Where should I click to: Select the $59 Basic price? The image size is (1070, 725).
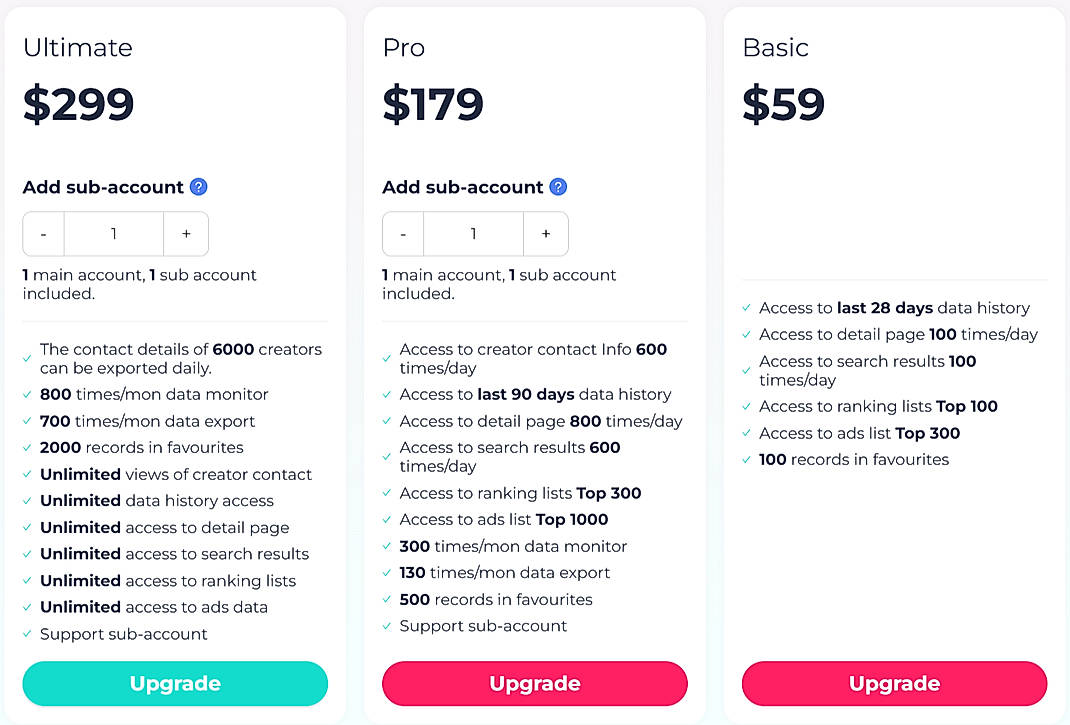(783, 105)
